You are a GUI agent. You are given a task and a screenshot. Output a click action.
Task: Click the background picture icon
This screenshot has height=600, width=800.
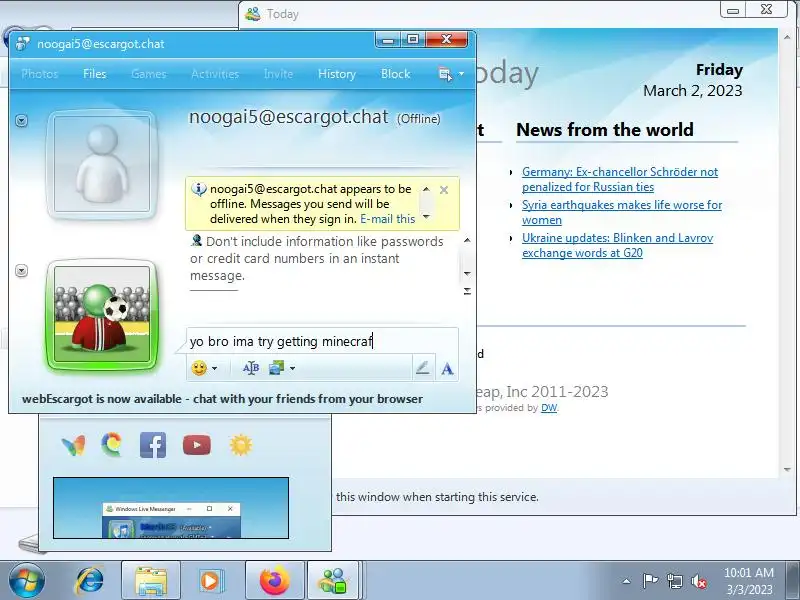tap(277, 368)
